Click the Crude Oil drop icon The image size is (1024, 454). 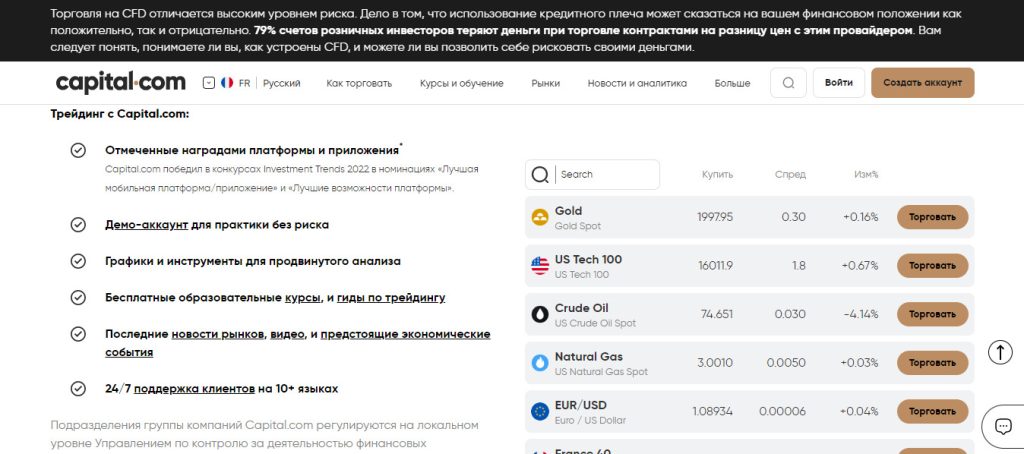click(x=540, y=314)
